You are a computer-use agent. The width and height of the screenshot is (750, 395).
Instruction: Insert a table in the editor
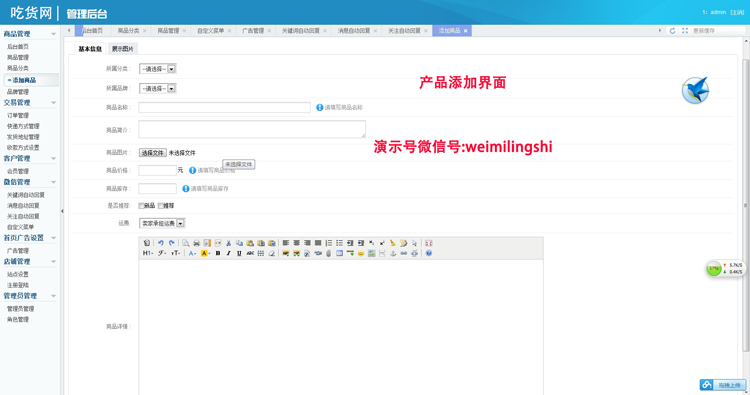click(x=339, y=253)
